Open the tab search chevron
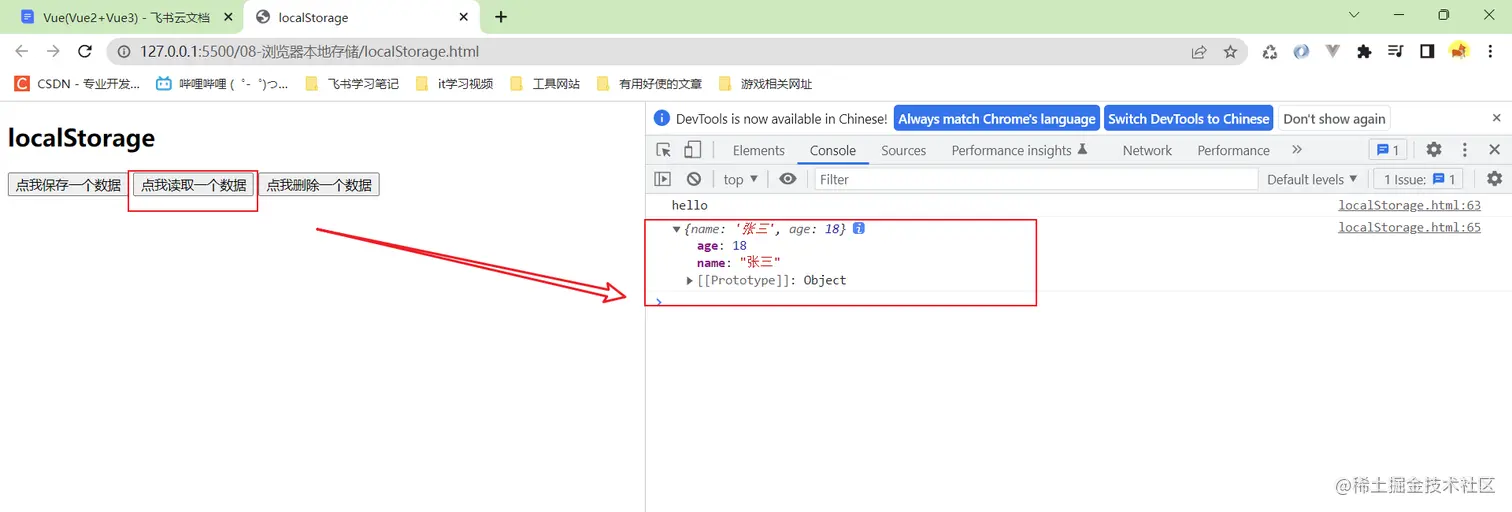The image size is (1512, 512). [x=1354, y=15]
